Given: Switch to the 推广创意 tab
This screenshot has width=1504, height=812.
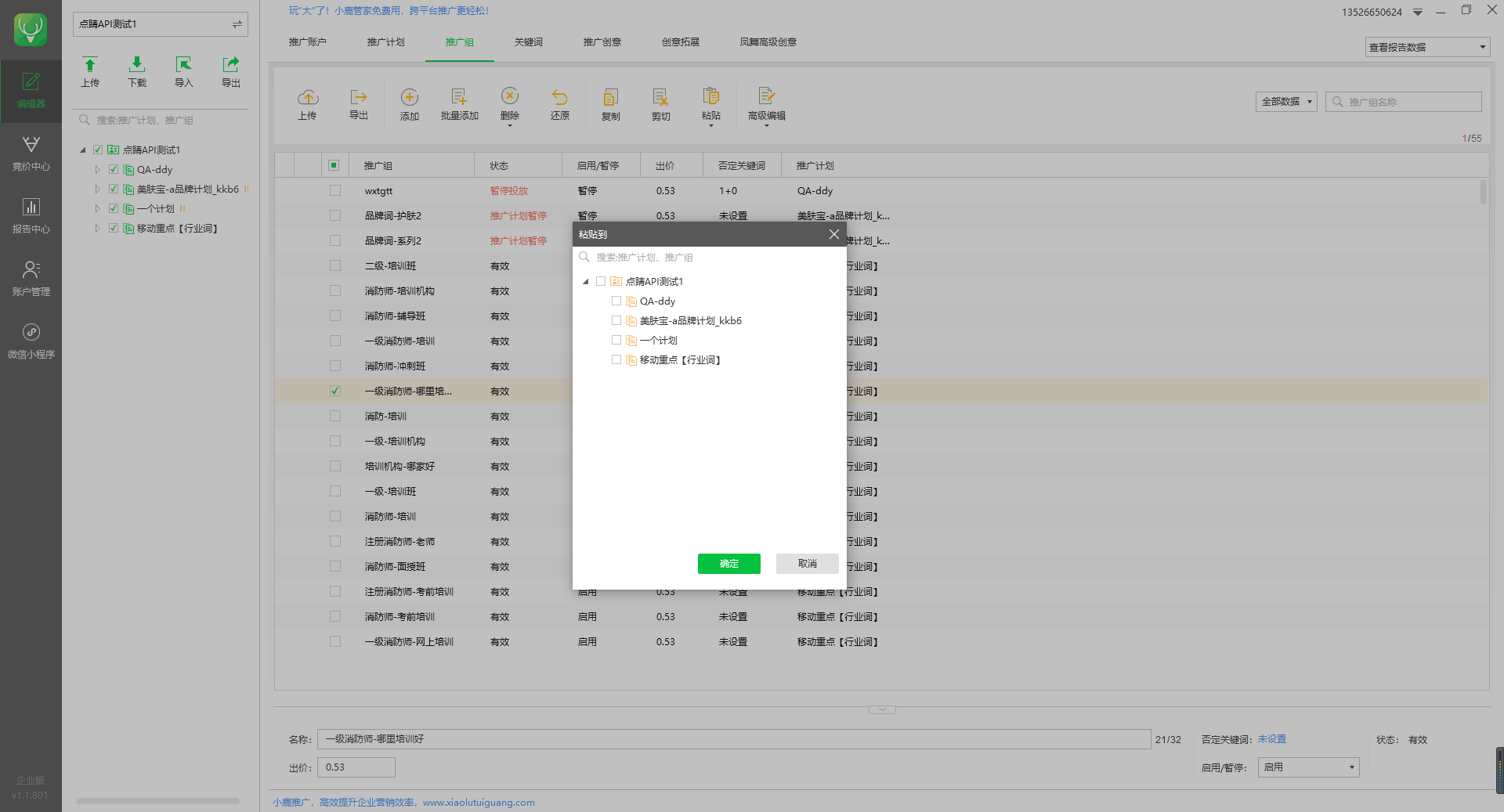Looking at the screenshot, I should pos(602,42).
